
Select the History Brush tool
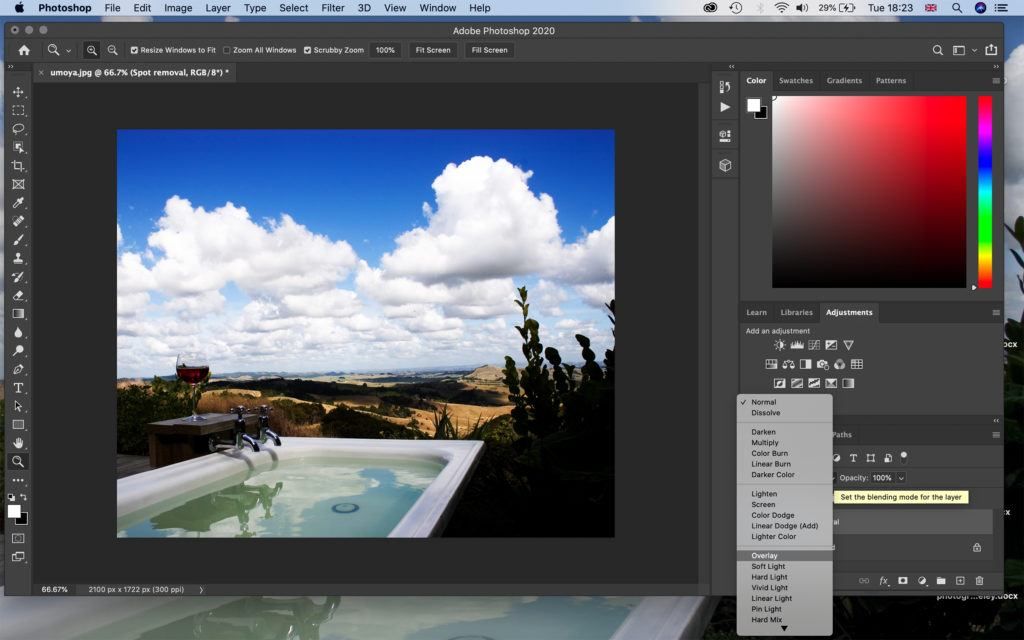point(18,276)
